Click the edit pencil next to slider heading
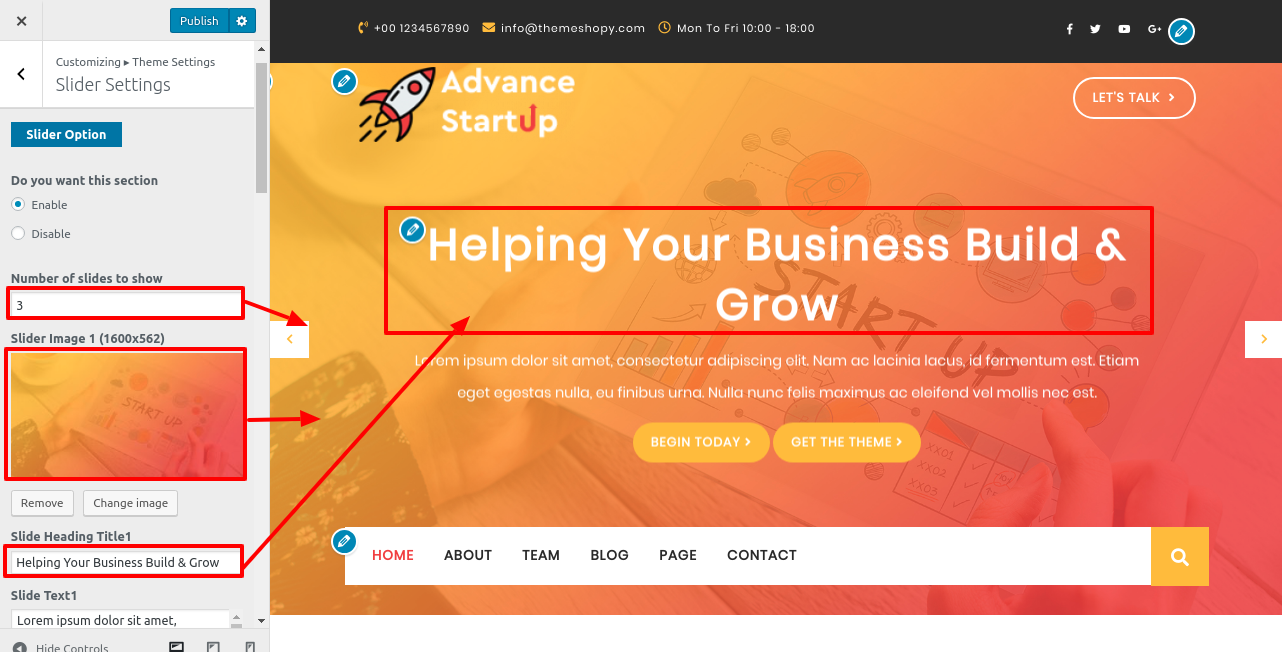The width and height of the screenshot is (1282, 652). 412,230
